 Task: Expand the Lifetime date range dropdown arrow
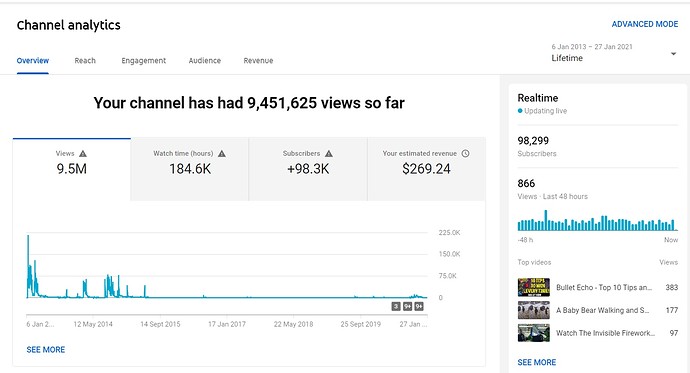pyautogui.click(x=673, y=54)
